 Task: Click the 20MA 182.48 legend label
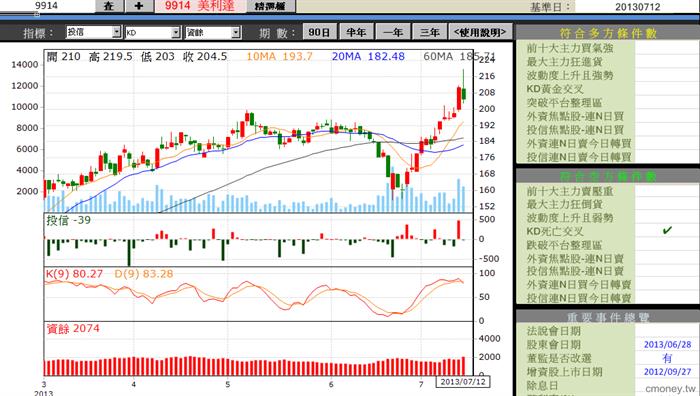point(368,57)
